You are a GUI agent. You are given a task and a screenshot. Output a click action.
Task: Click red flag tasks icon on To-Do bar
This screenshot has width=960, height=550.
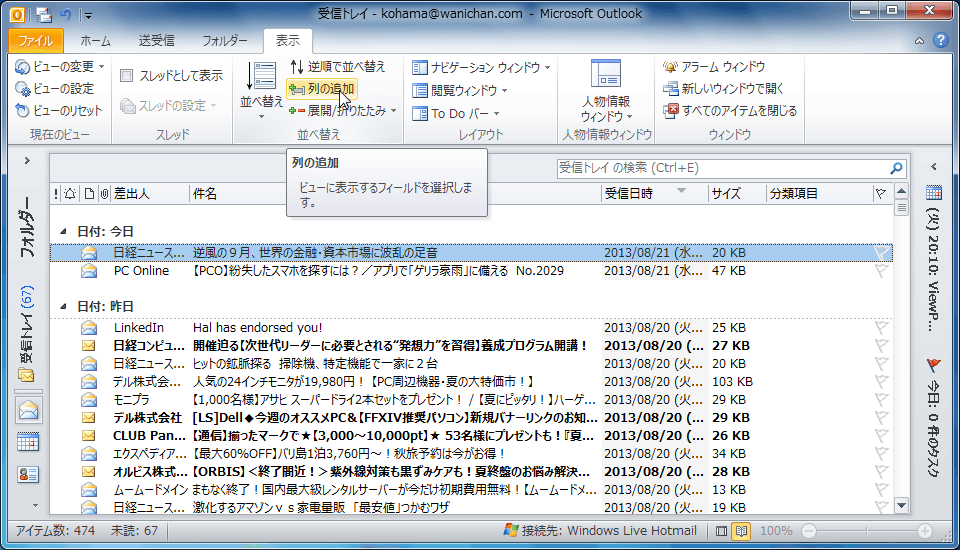tap(934, 366)
